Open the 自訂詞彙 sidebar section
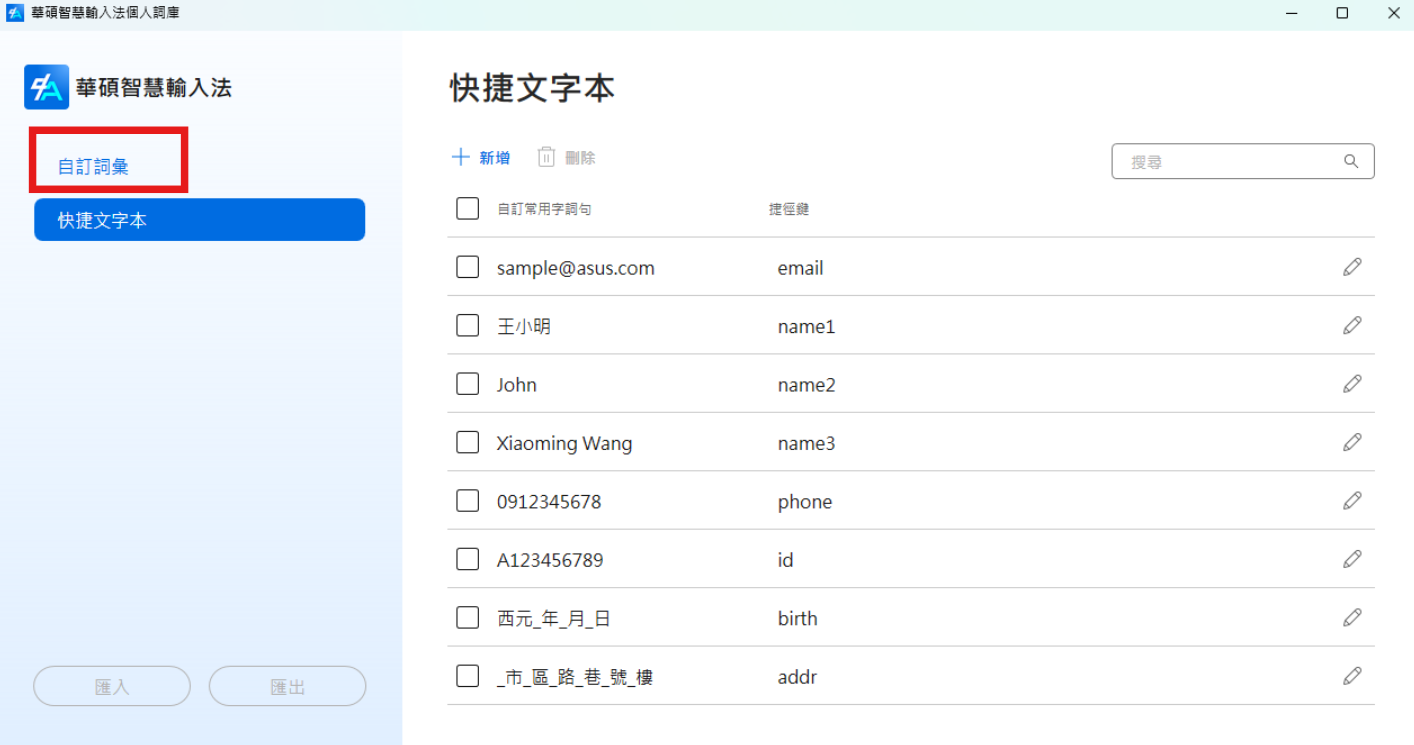1414x745 pixels. click(x=93, y=167)
